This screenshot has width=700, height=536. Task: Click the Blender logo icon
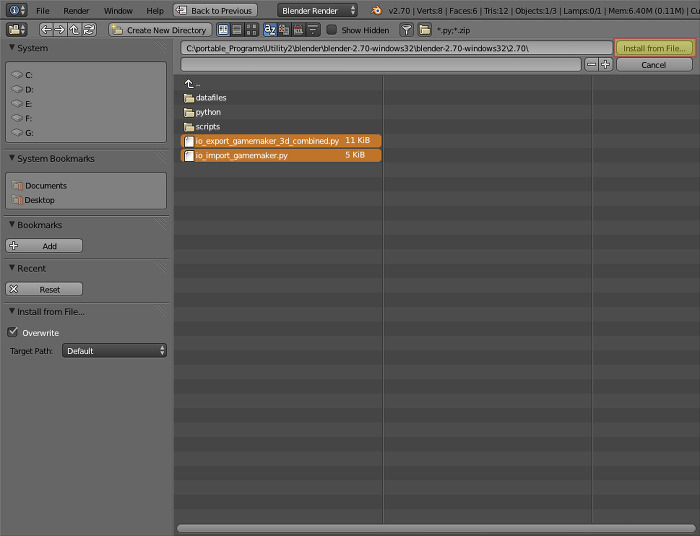click(376, 10)
